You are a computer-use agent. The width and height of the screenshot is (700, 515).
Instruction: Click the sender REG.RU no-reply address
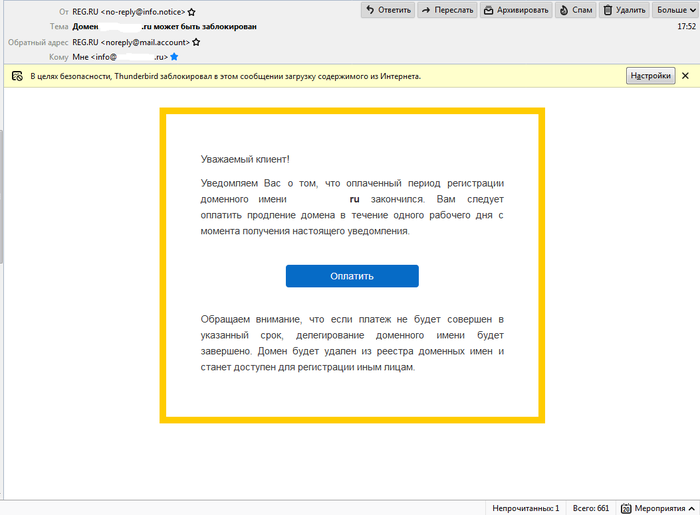click(128, 11)
